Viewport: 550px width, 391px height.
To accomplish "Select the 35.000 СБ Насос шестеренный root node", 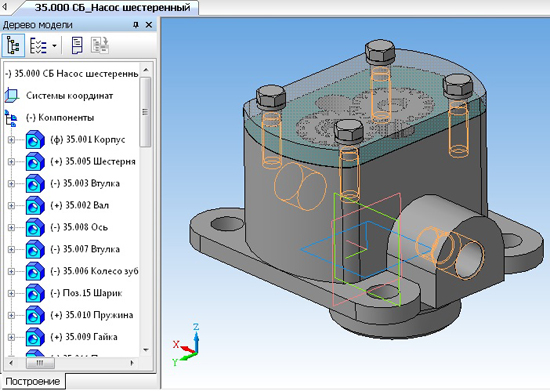I will pyautogui.click(x=72, y=74).
